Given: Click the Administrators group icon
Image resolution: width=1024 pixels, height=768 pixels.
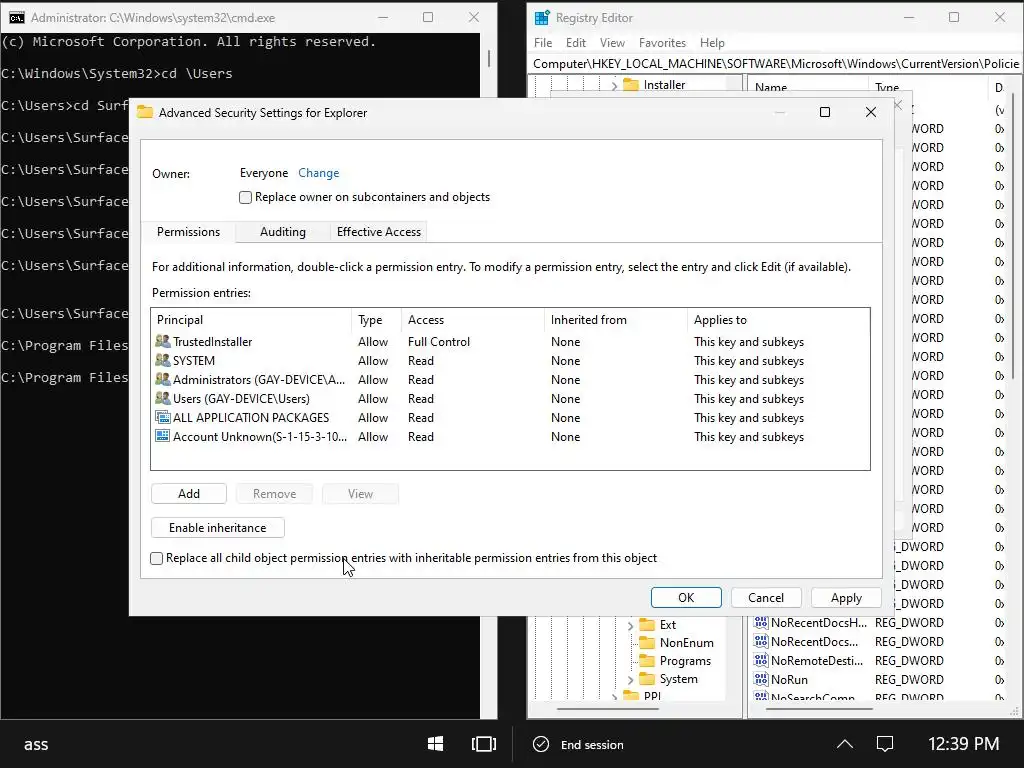Looking at the screenshot, I should pos(163,379).
